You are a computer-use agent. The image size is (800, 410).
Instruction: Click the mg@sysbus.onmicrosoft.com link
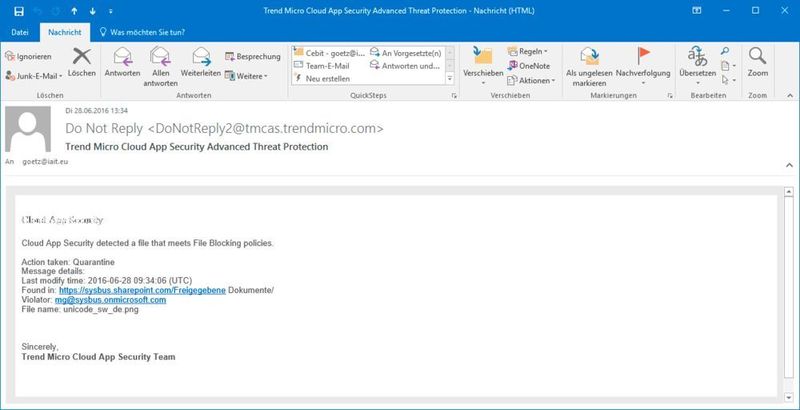tap(110, 299)
